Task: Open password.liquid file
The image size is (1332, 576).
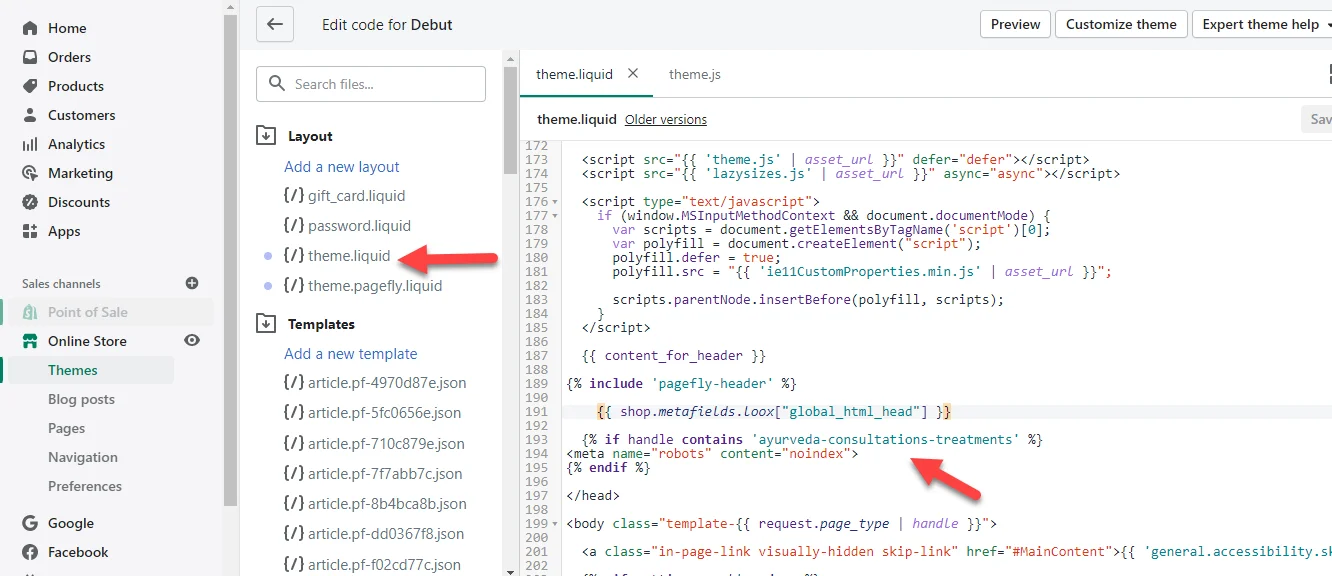Action: point(347,226)
